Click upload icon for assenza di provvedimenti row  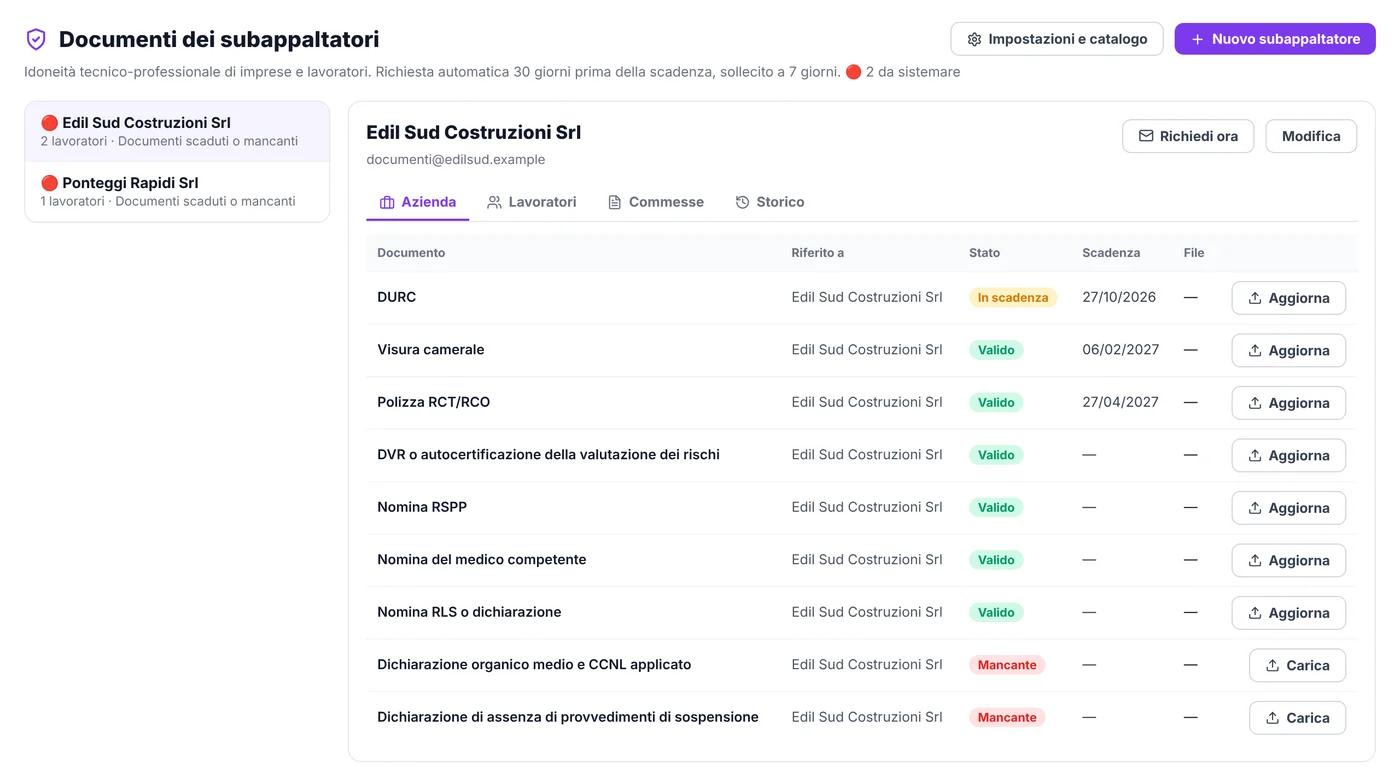coord(1273,718)
